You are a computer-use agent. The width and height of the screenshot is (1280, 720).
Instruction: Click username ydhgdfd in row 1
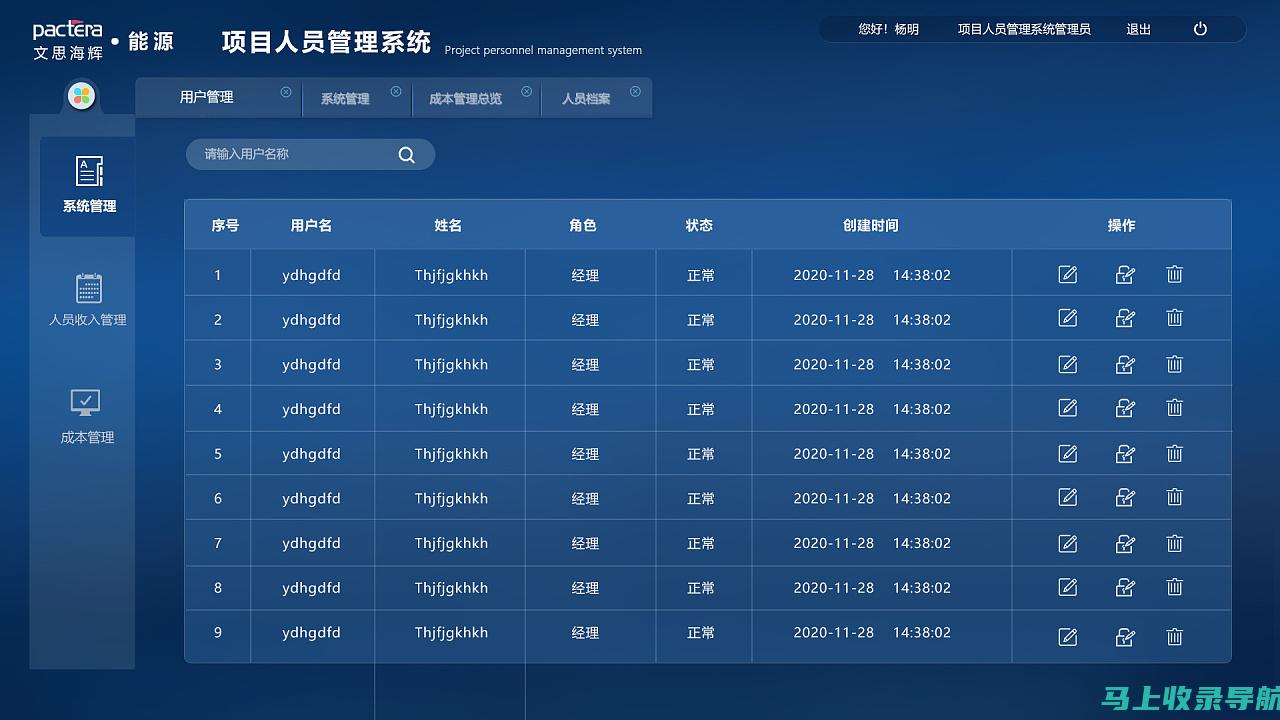(311, 275)
